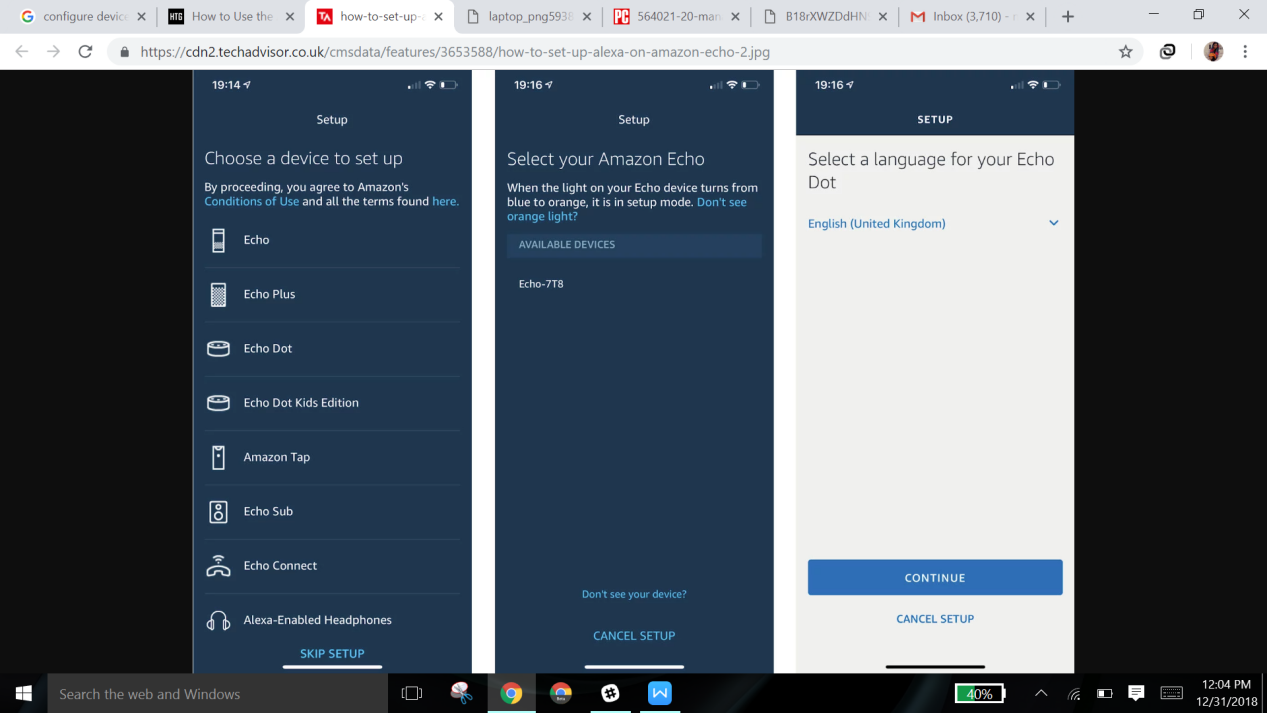
Task: Switch to the Gmail Inbox tab
Action: pyautogui.click(x=974, y=17)
